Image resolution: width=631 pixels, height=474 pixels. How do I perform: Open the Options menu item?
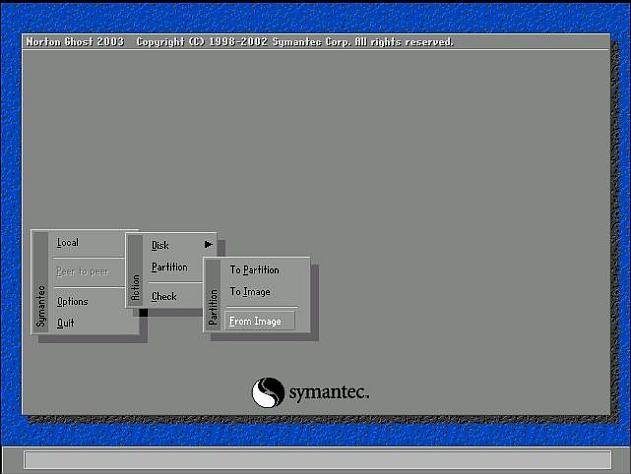click(x=72, y=301)
